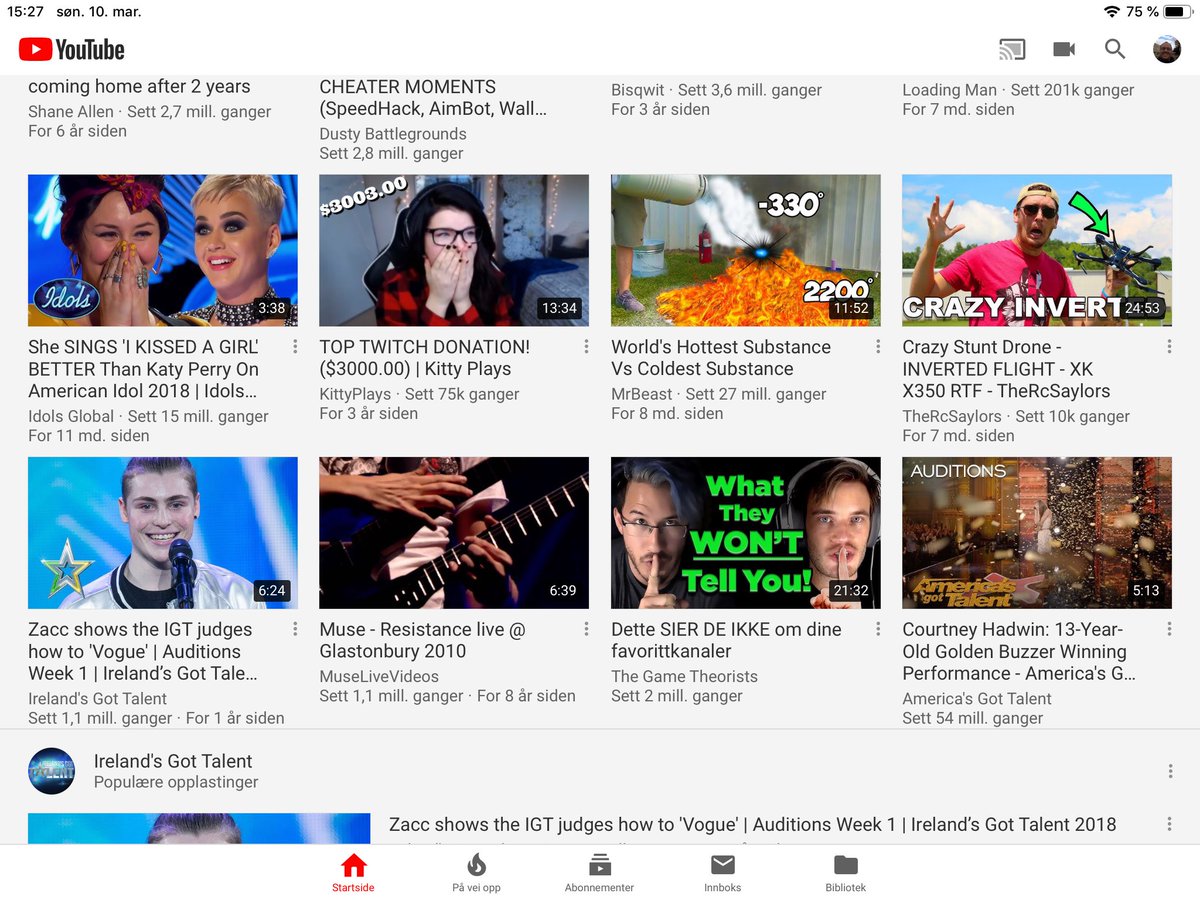This screenshot has height=900, width=1200.
Task: Open the Ireland's Got Talent section menu
Action: [x=1169, y=771]
